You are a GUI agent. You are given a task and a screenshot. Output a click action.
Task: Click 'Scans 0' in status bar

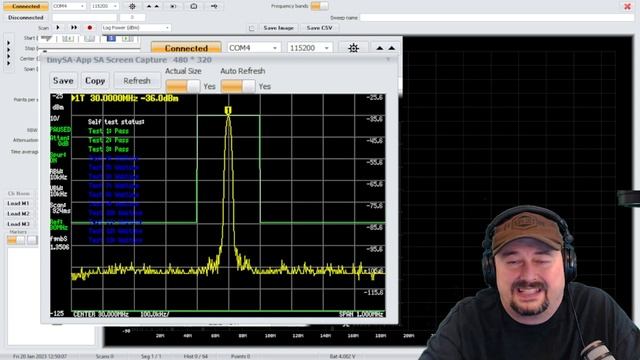[x=104, y=356]
